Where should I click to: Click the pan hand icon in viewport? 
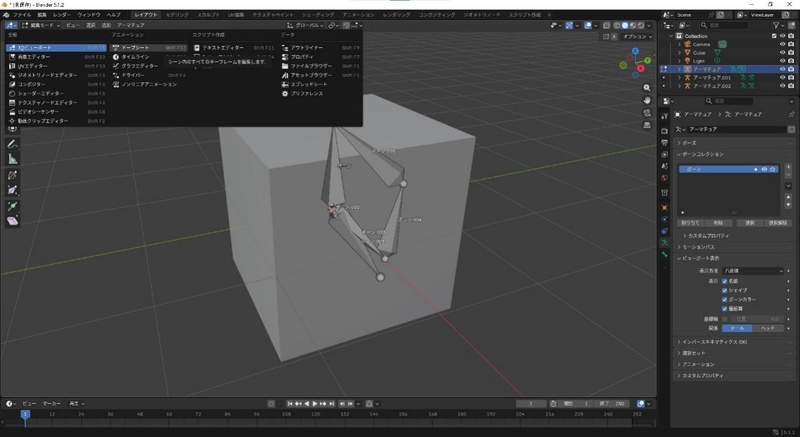[647, 100]
